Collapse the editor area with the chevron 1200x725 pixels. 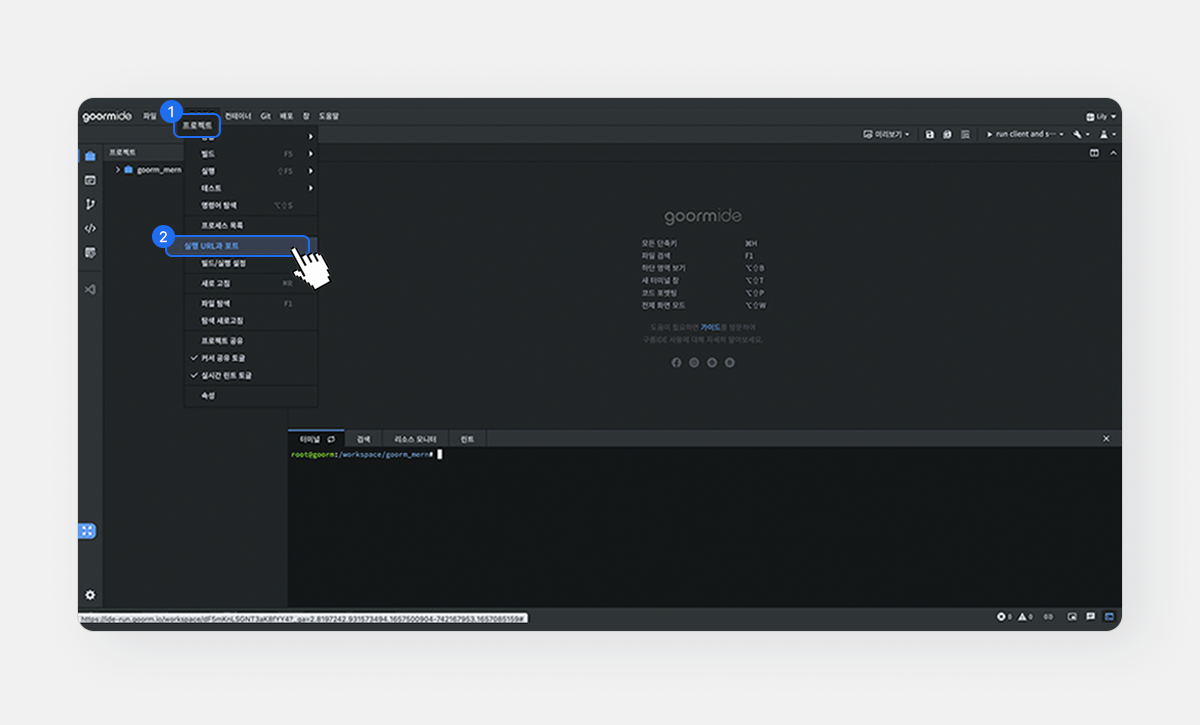click(1112, 153)
